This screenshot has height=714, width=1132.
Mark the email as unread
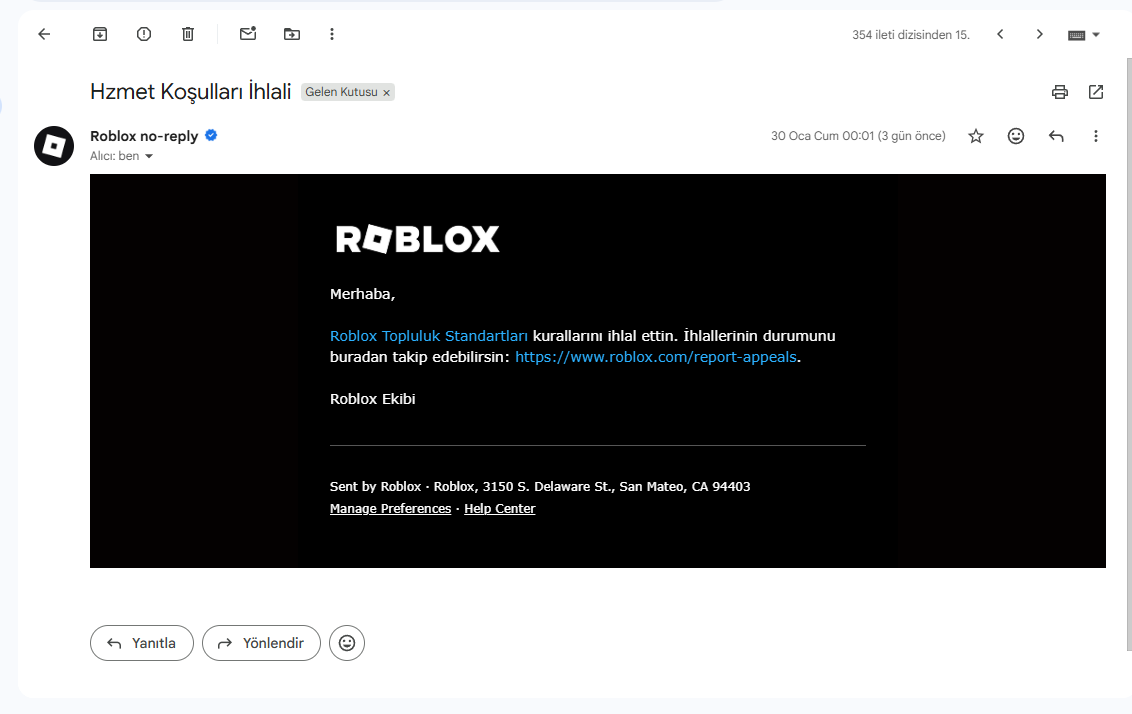[248, 34]
